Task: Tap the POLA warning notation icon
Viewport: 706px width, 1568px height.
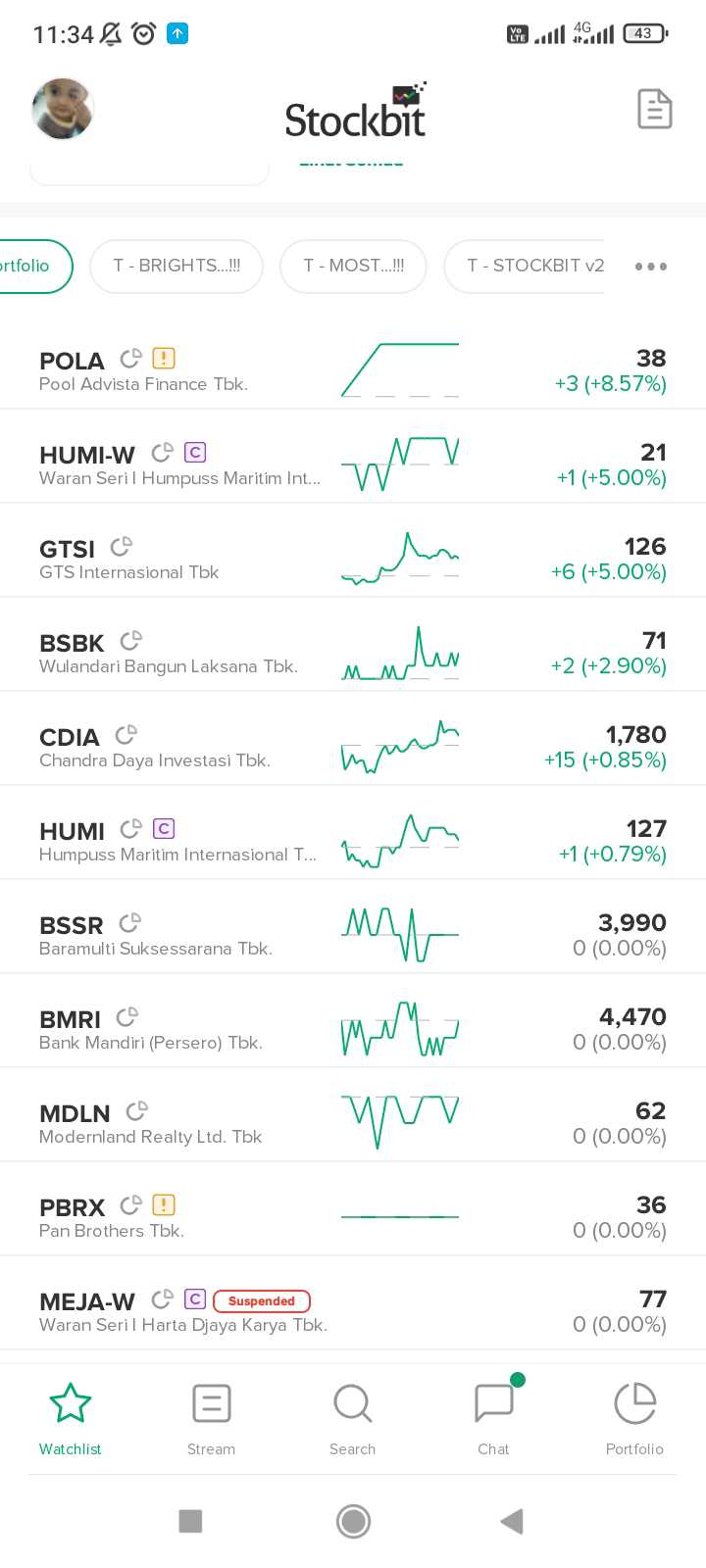Action: click(164, 359)
